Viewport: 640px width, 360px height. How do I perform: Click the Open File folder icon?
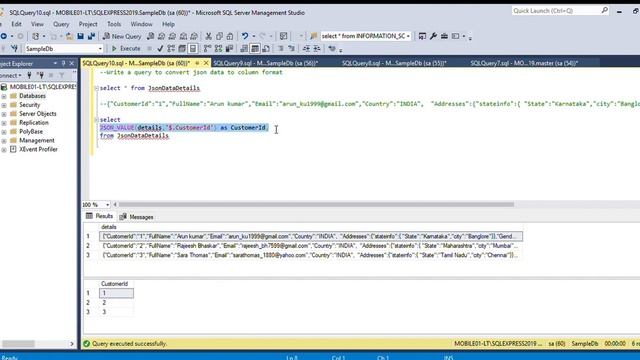[x=69, y=36]
